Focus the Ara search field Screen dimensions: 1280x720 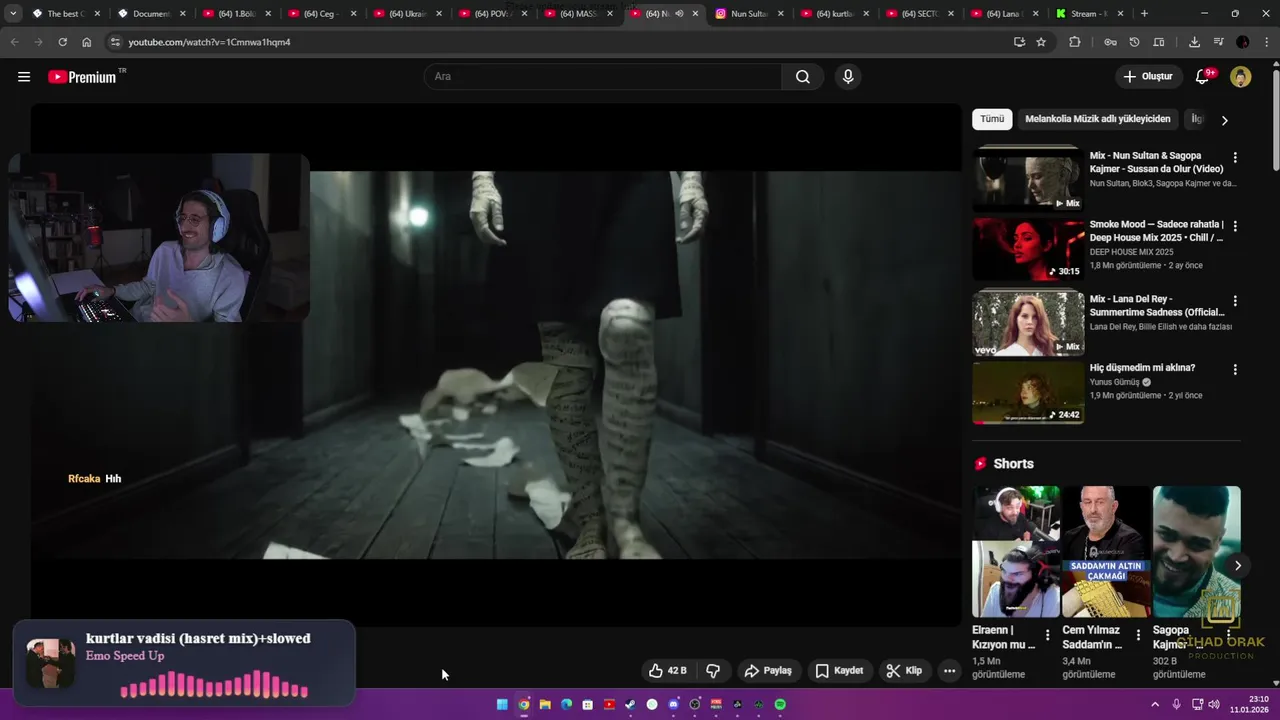[603, 77]
